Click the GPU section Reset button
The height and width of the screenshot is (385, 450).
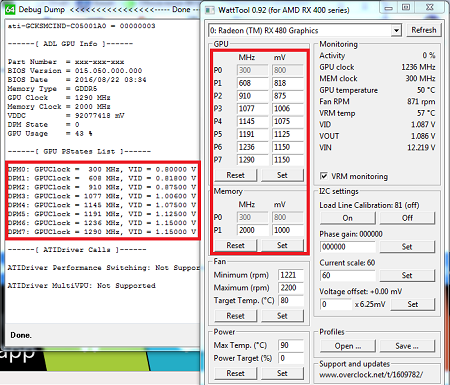[x=235, y=175]
